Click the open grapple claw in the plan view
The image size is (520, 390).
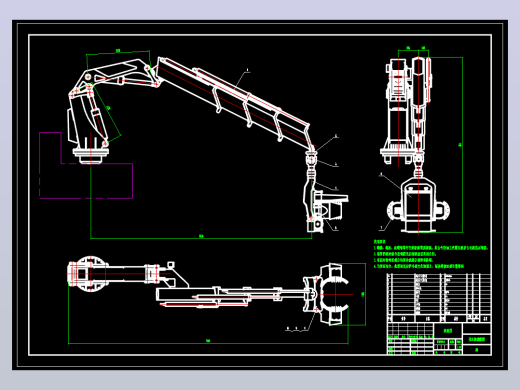(x=335, y=294)
